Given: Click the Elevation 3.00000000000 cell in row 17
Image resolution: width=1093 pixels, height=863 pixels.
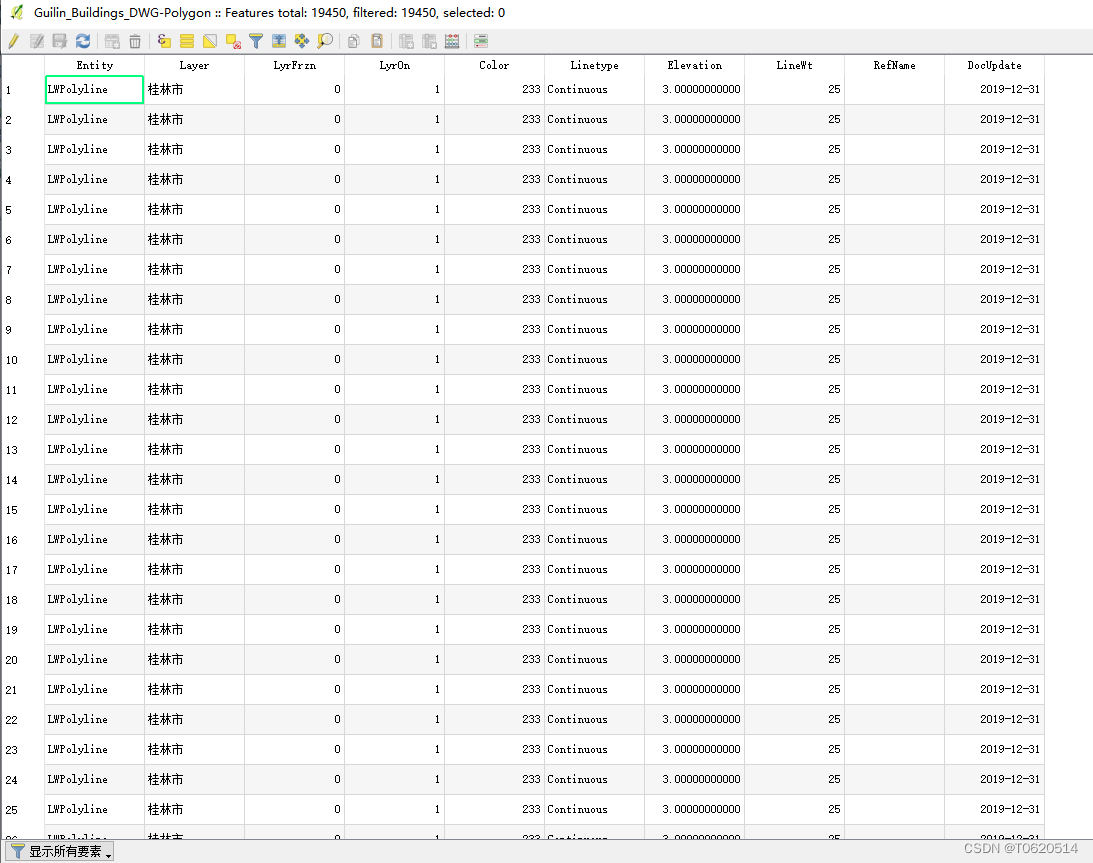Looking at the screenshot, I should click(x=694, y=569).
